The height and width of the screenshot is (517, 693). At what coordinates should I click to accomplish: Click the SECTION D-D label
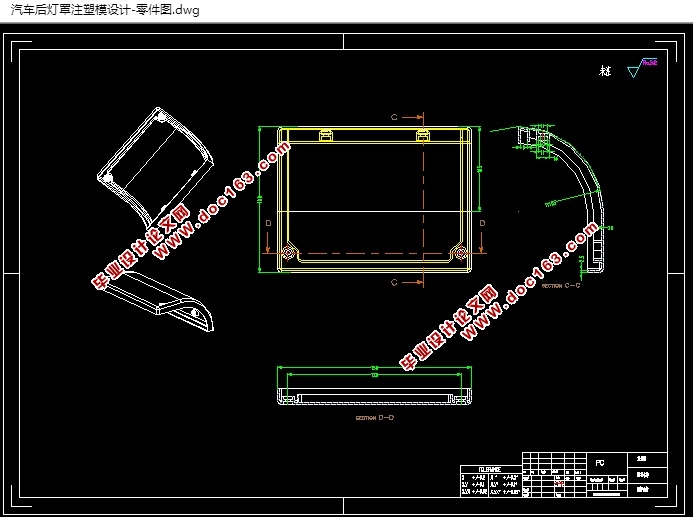coord(375,418)
